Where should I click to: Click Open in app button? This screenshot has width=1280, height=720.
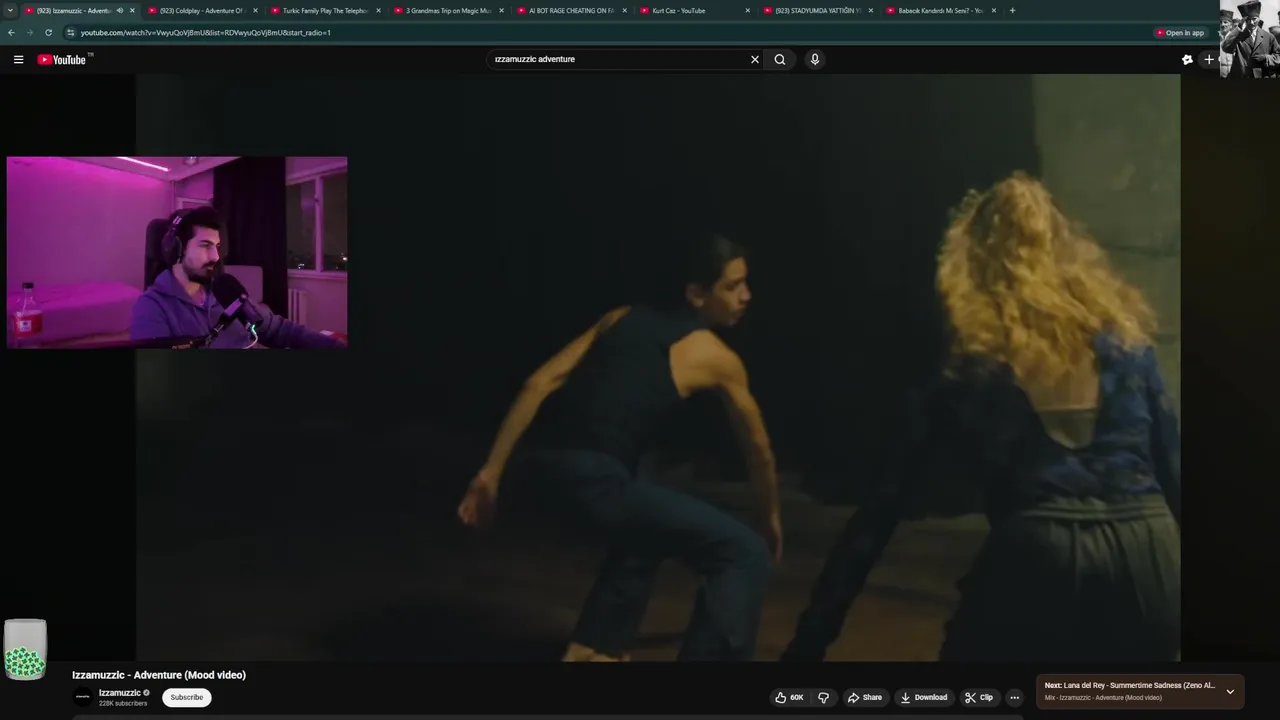tap(1180, 32)
